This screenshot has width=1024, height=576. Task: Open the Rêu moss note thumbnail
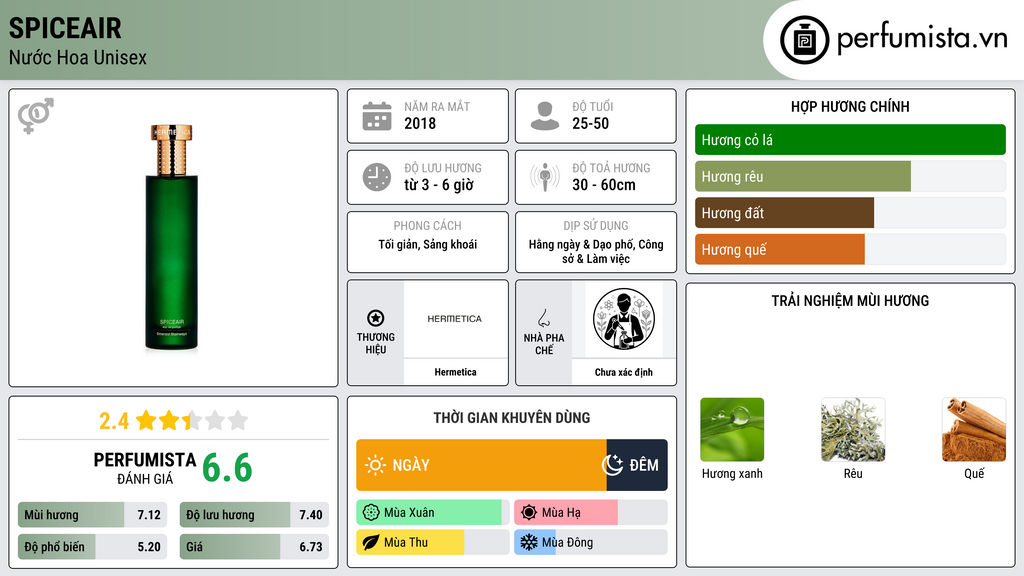853,430
